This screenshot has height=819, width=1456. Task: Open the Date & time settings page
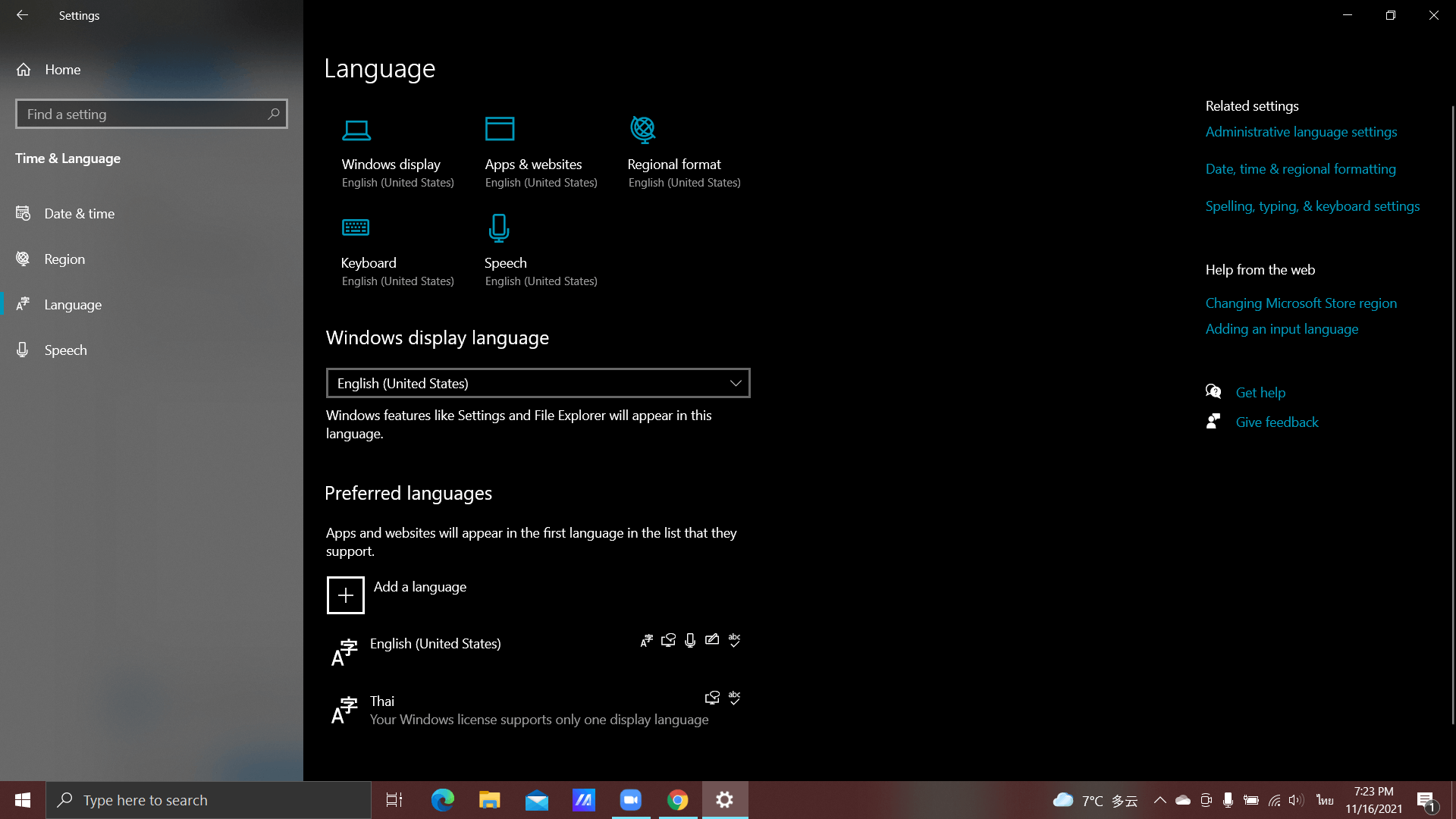click(x=79, y=214)
